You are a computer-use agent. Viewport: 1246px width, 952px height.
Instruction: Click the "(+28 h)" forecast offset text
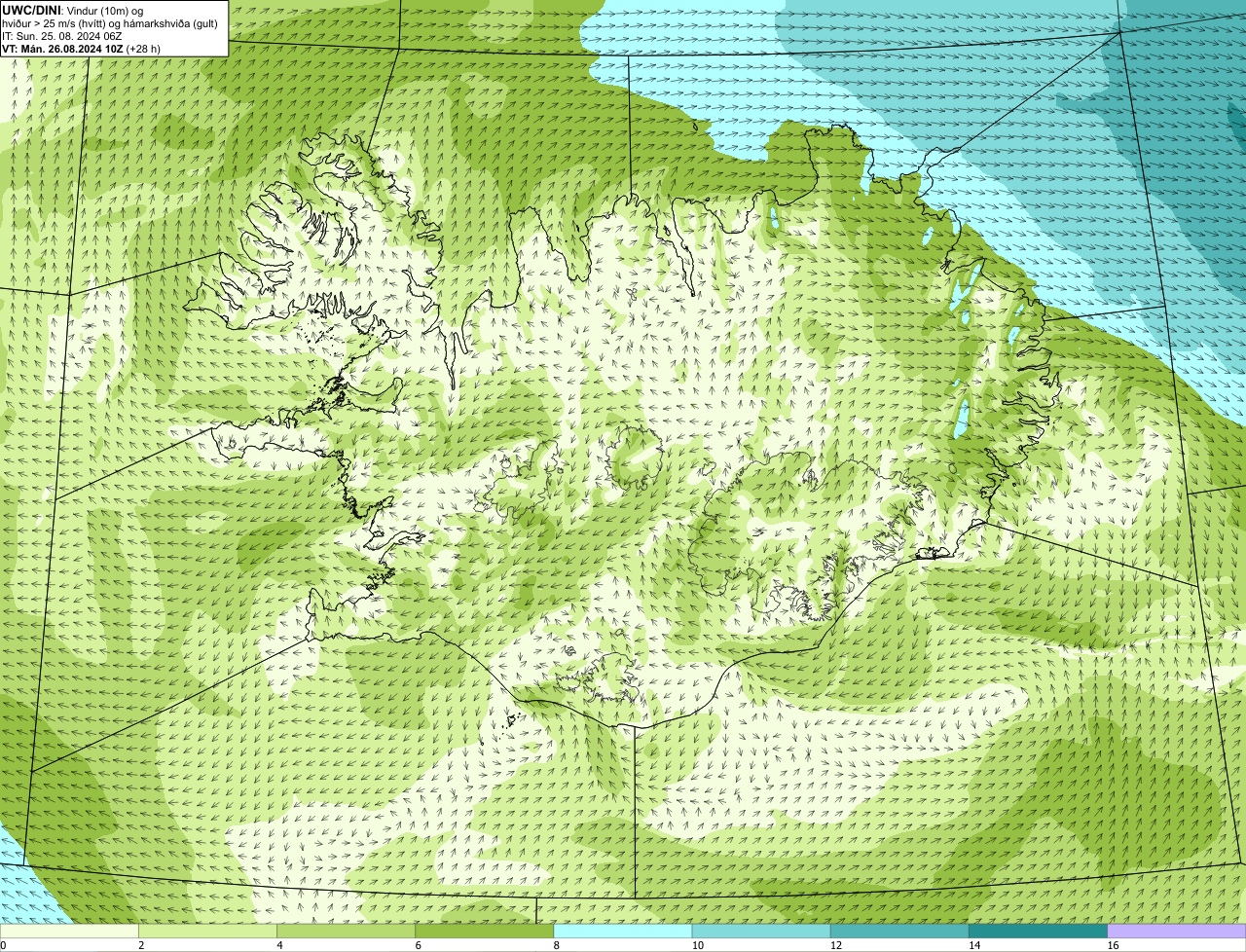(144, 49)
